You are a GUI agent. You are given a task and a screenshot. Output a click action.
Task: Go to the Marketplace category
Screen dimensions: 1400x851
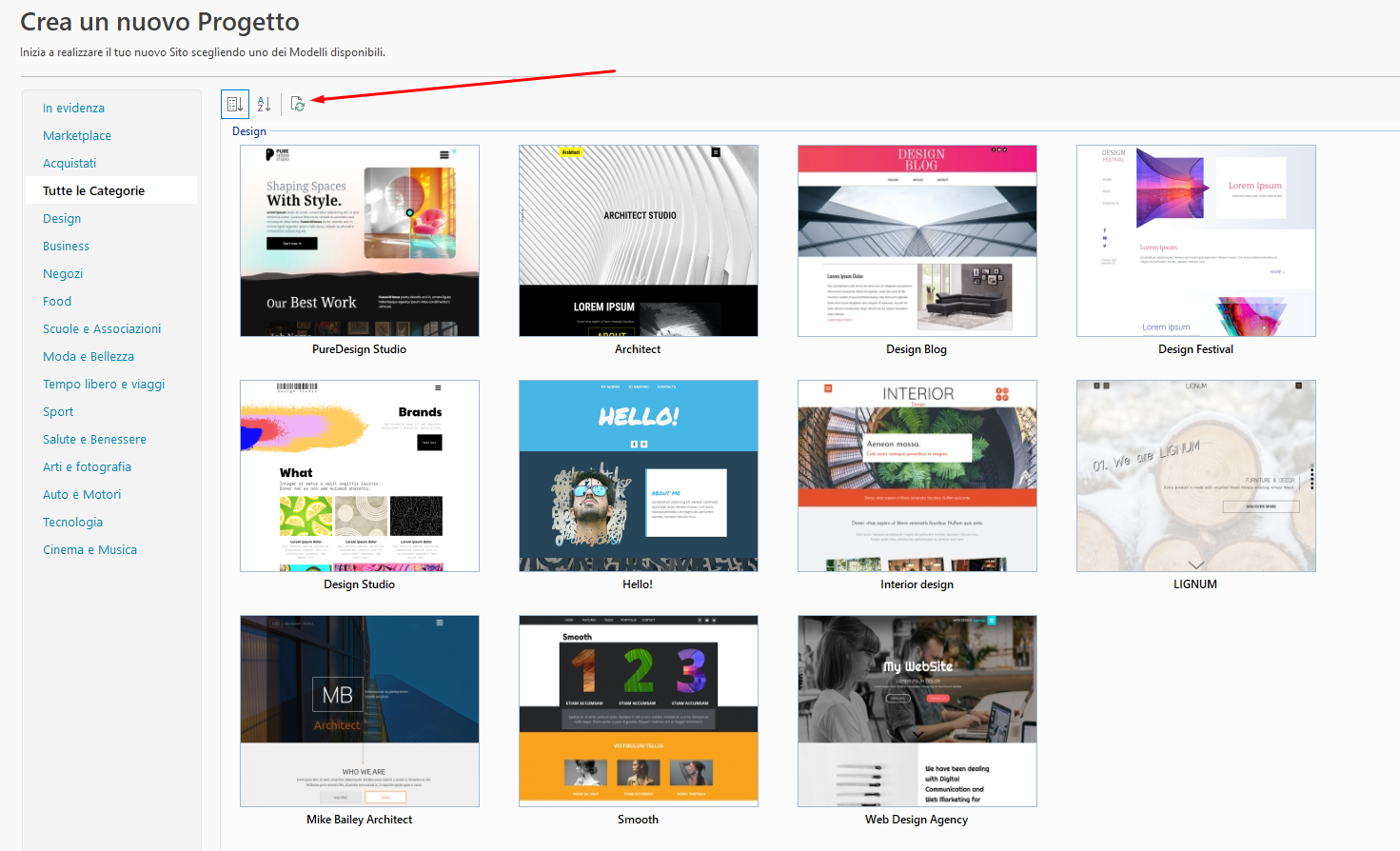coord(77,136)
